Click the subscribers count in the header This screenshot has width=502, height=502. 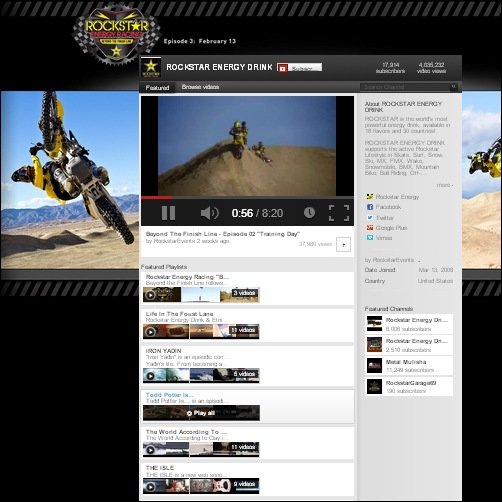(390, 68)
